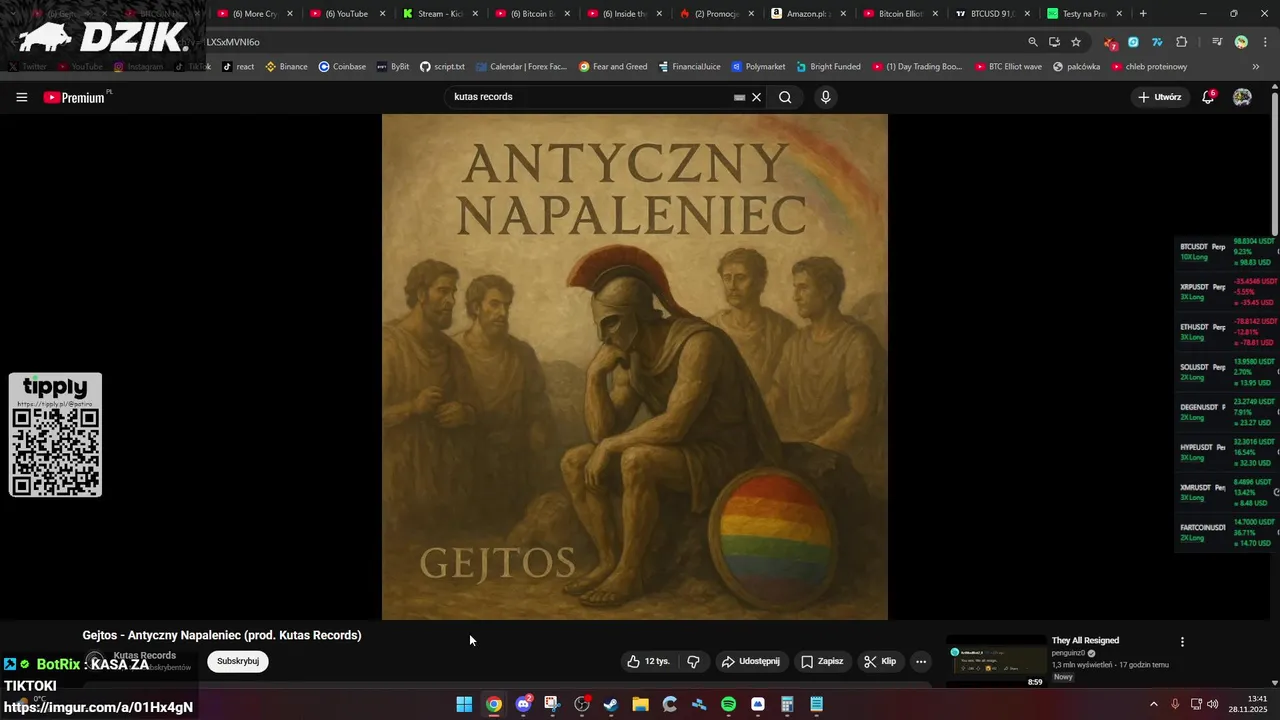Open a new browser tab
1280x720 pixels.
[x=1143, y=14]
